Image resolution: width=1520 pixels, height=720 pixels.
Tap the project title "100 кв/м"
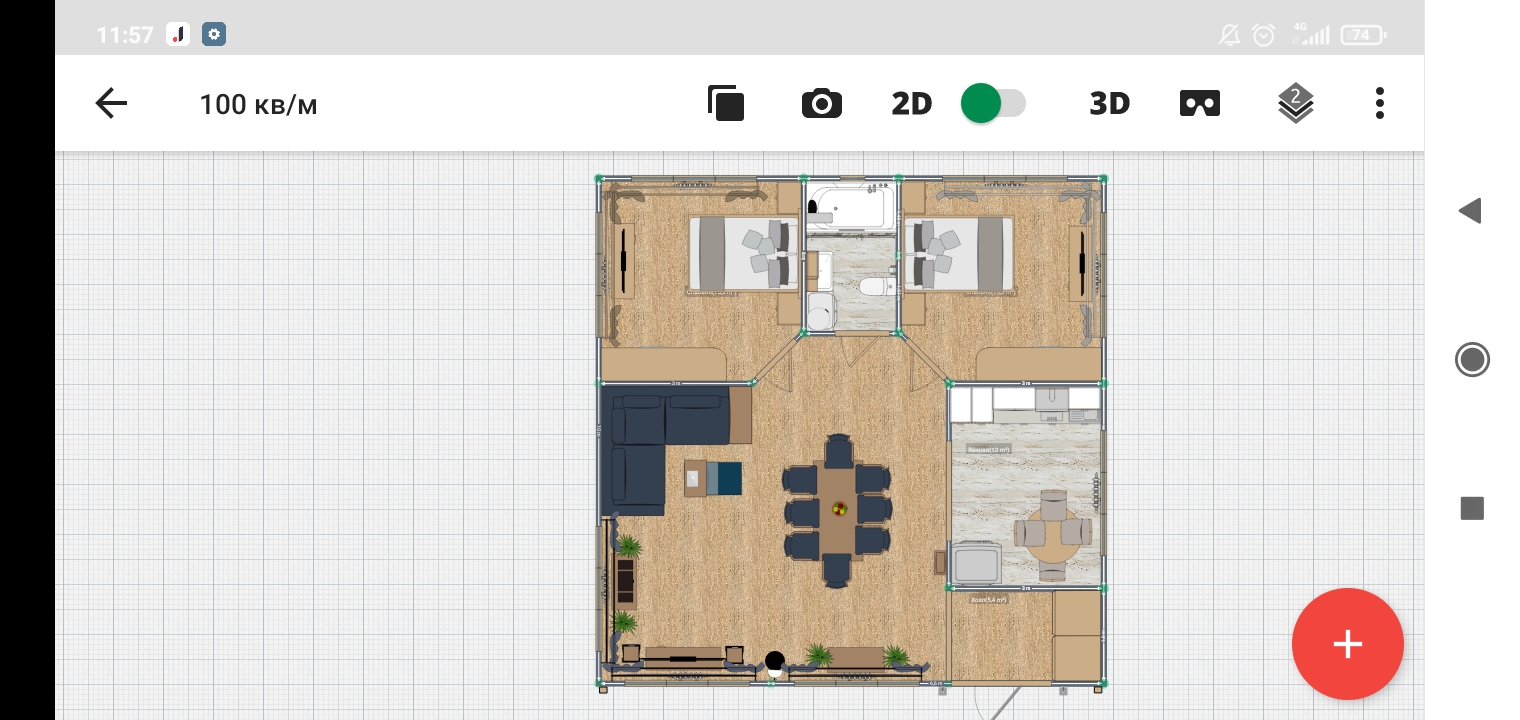tap(258, 104)
